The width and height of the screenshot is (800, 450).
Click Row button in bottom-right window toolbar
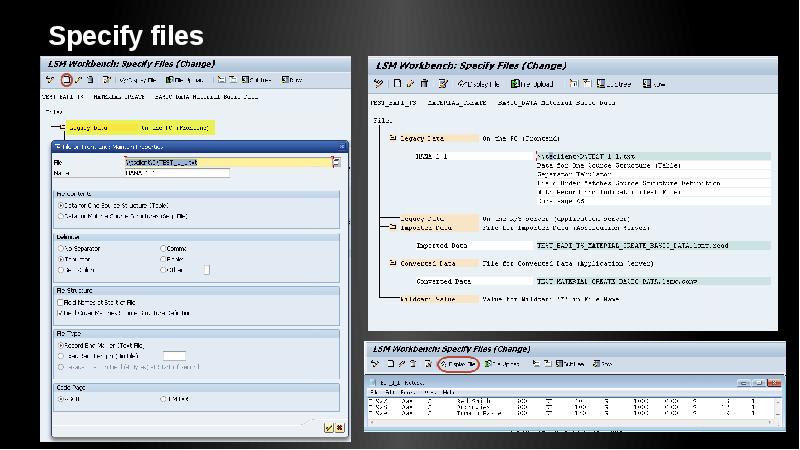tap(603, 364)
